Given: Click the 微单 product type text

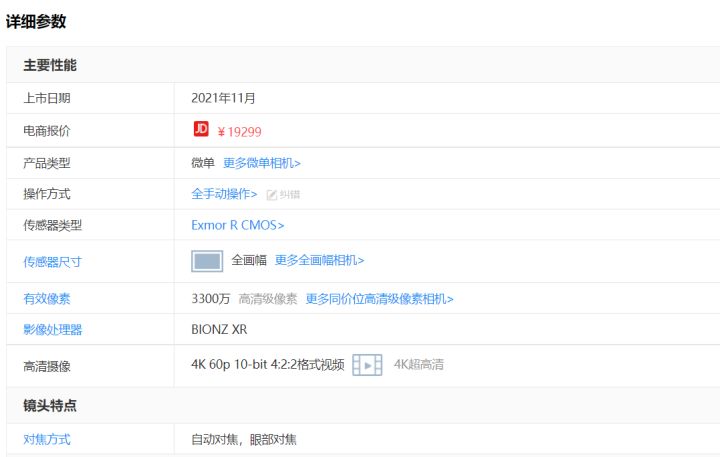Looking at the screenshot, I should click(203, 163).
